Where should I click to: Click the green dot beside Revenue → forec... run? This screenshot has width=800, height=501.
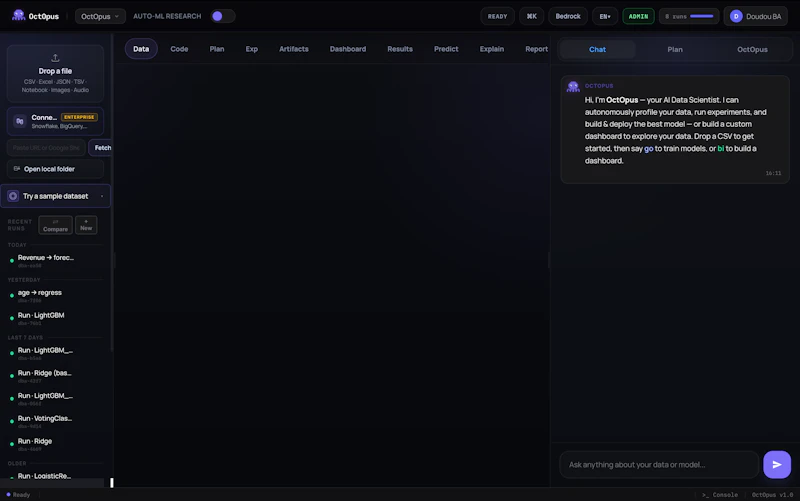click(x=12, y=261)
